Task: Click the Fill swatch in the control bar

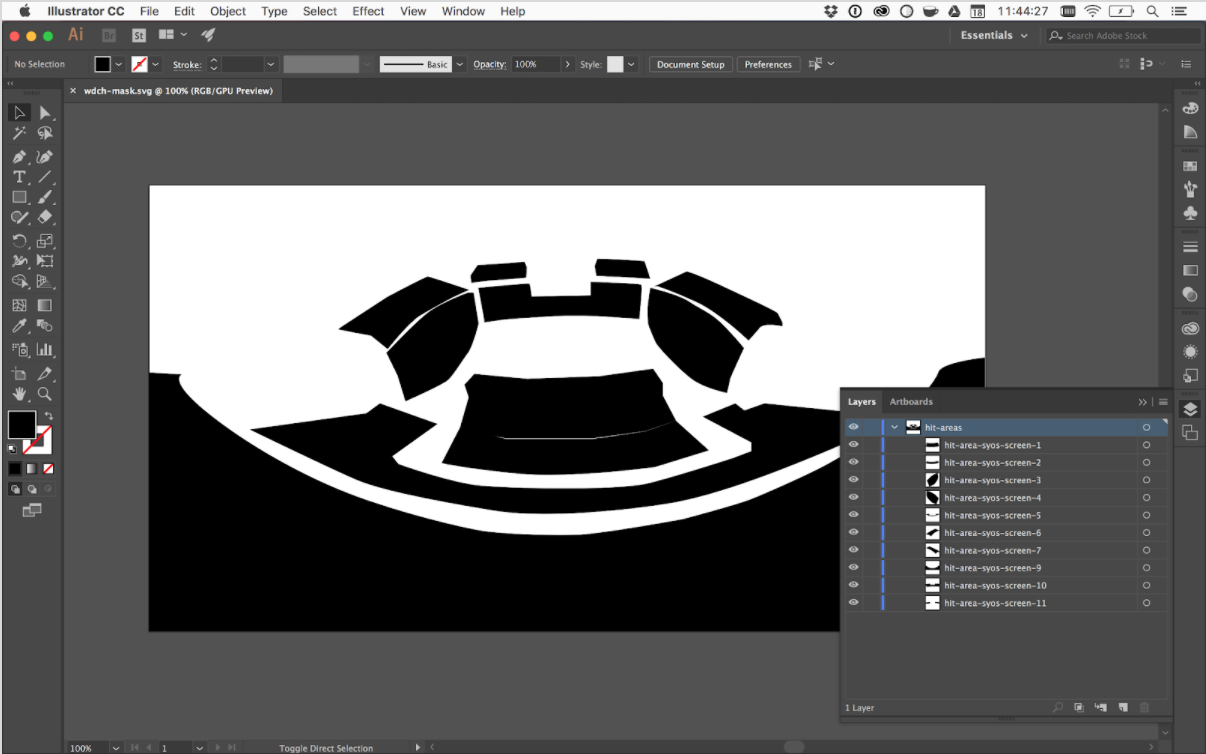Action: 103,64
